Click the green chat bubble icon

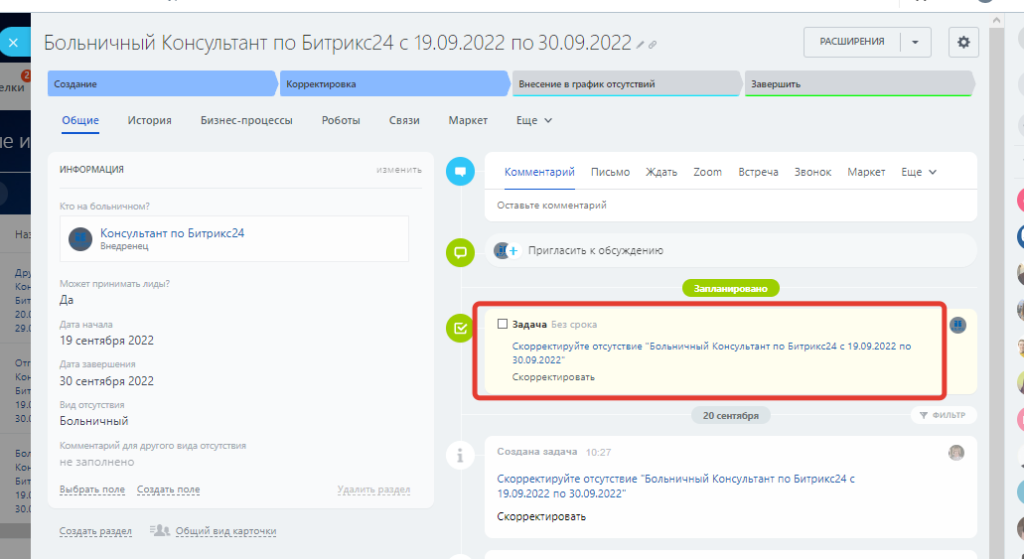[x=460, y=252]
